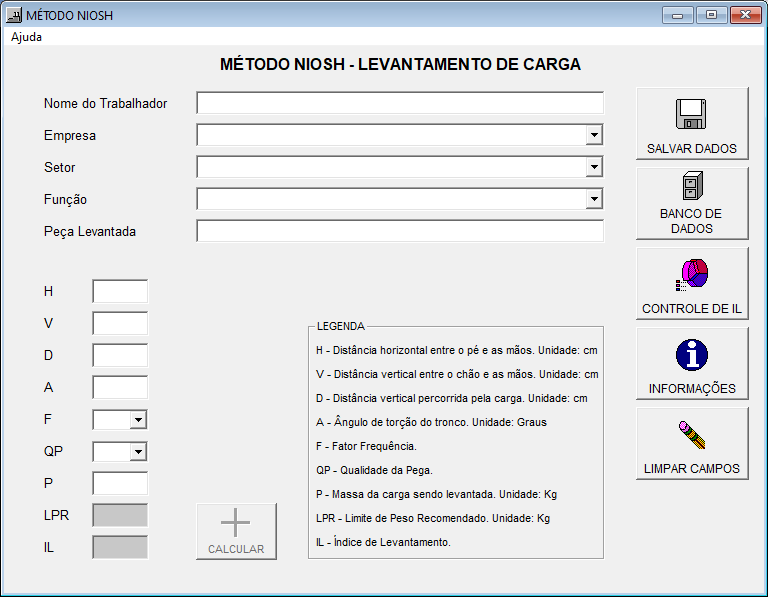Click the D distance traveled field

(120, 355)
